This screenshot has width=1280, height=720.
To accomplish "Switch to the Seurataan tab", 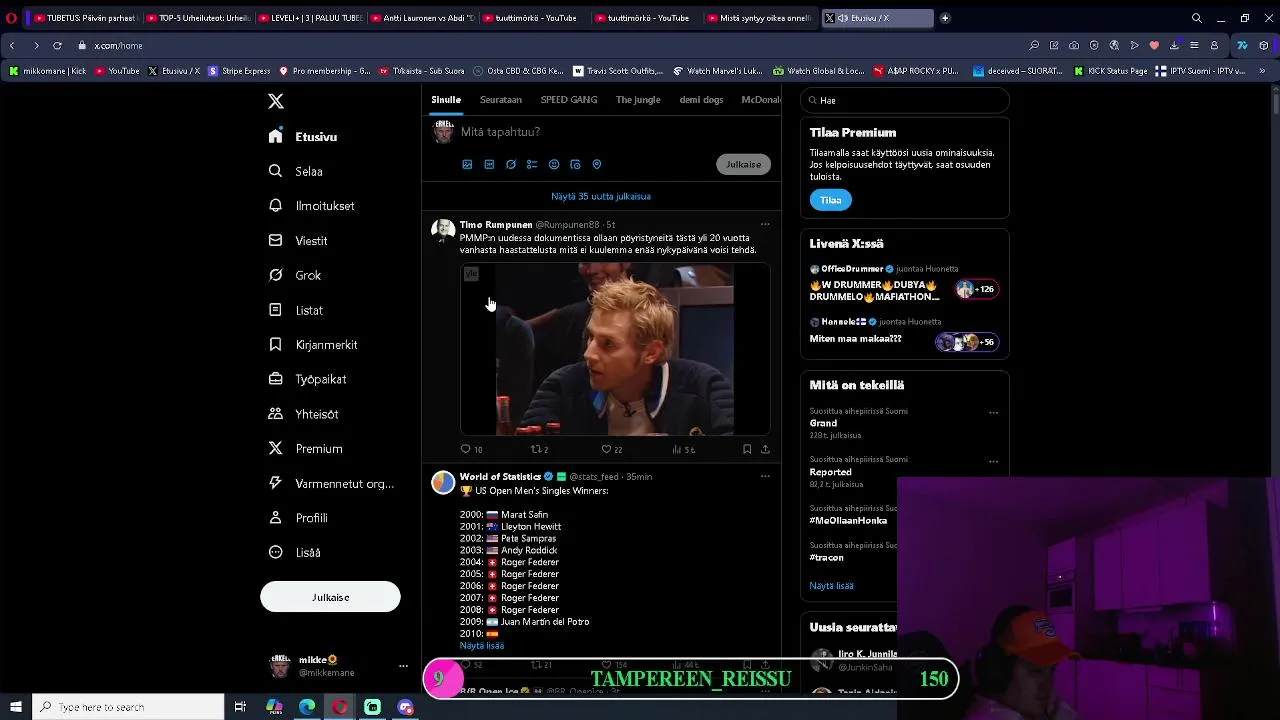I will point(501,100).
